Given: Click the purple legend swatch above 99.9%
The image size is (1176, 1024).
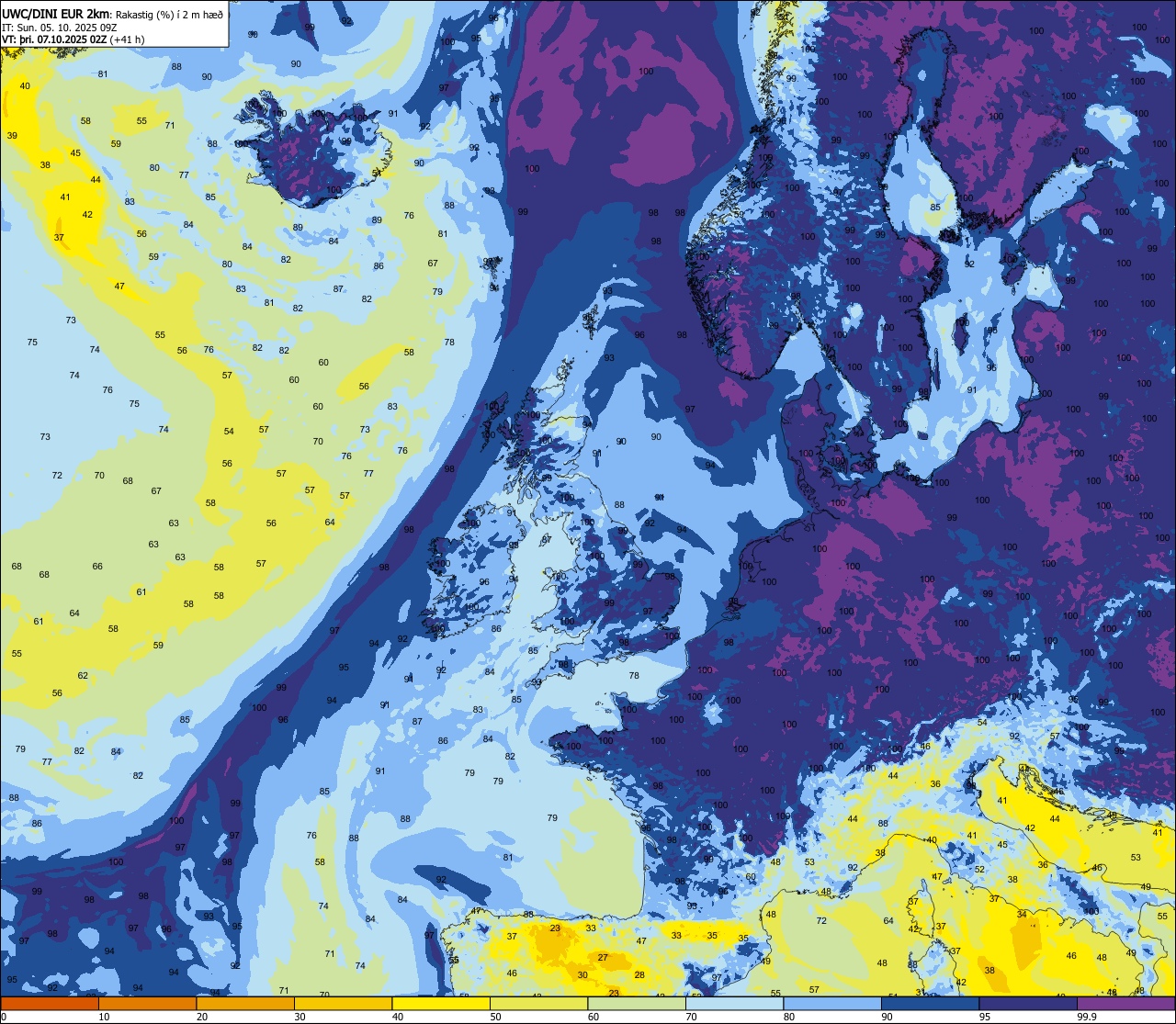Looking at the screenshot, I should (1125, 1003).
